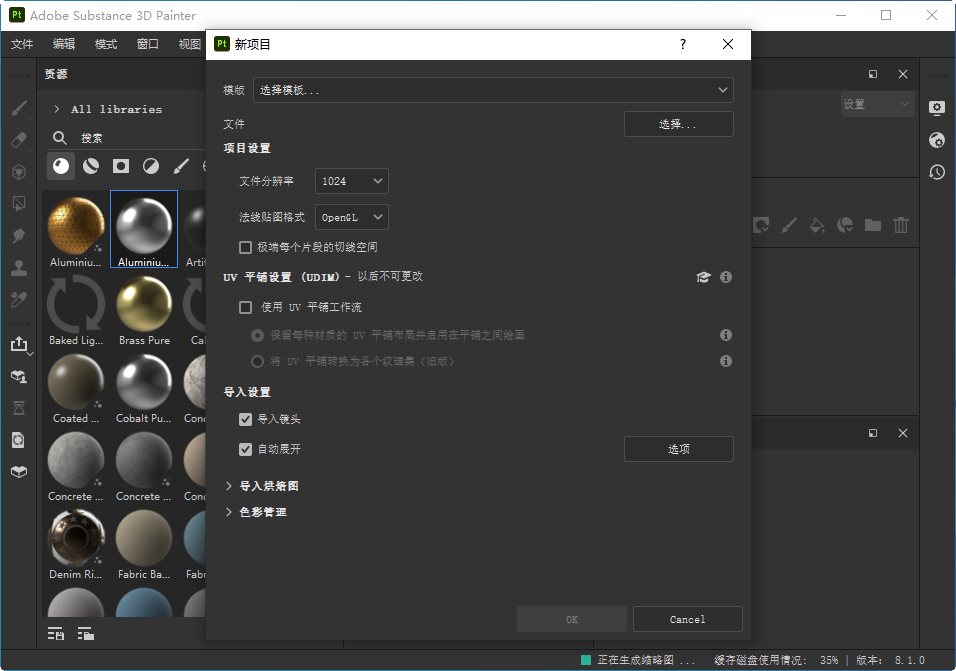Open the 编辑 menu

point(64,44)
